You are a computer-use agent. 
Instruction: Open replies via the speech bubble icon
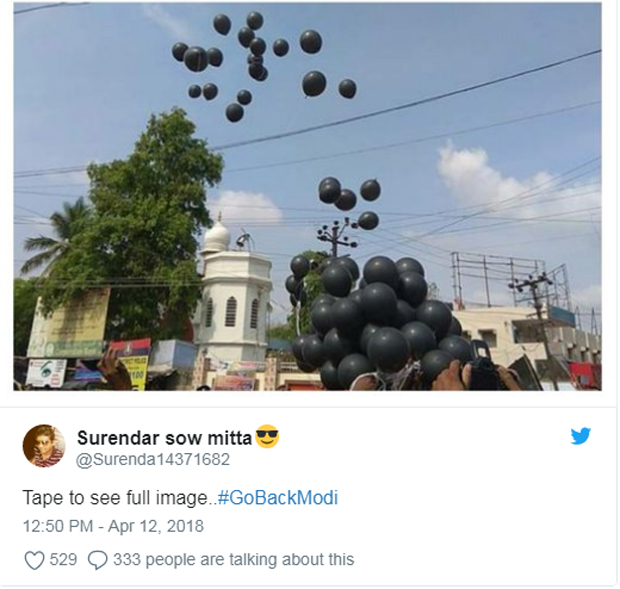click(x=97, y=560)
